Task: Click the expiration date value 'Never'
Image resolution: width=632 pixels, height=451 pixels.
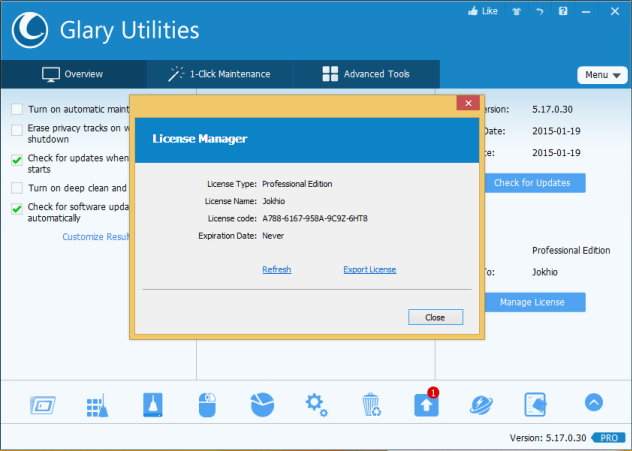Action: [273, 236]
